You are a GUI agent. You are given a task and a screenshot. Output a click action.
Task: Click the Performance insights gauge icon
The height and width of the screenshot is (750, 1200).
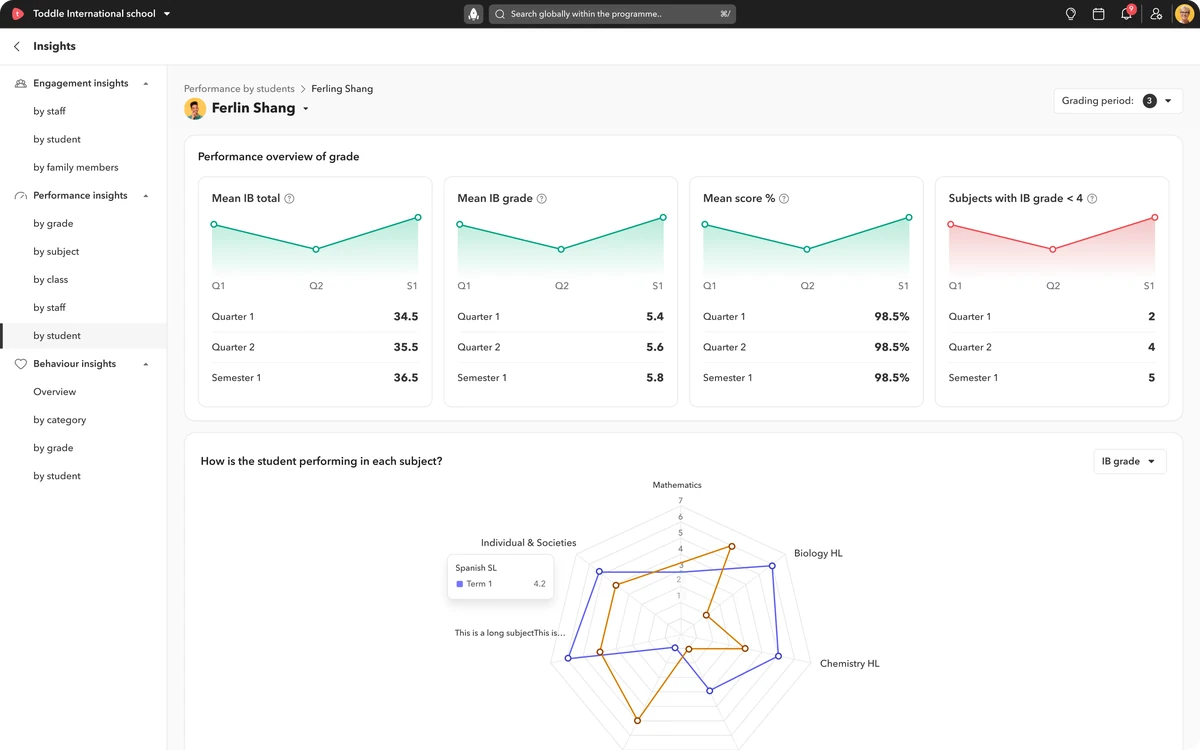20,196
